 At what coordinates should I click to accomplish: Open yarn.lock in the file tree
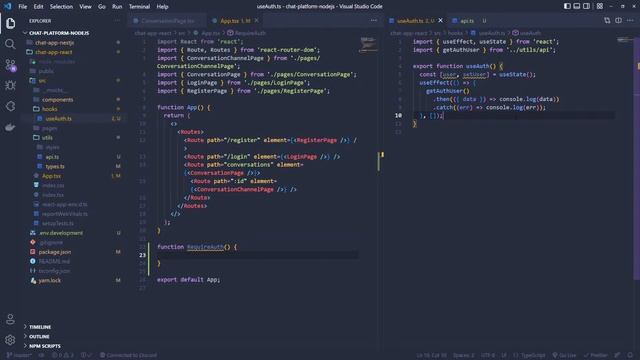[49, 280]
